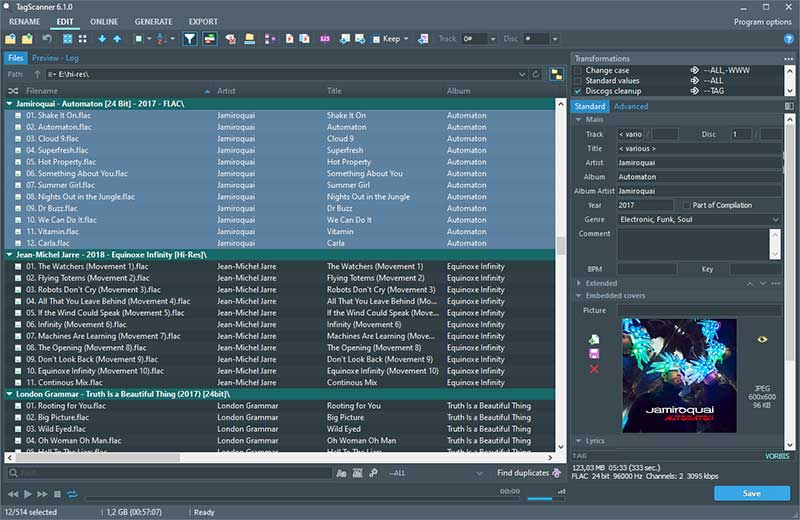Click the Artist input field
This screenshot has height=520, width=800.
(x=698, y=162)
